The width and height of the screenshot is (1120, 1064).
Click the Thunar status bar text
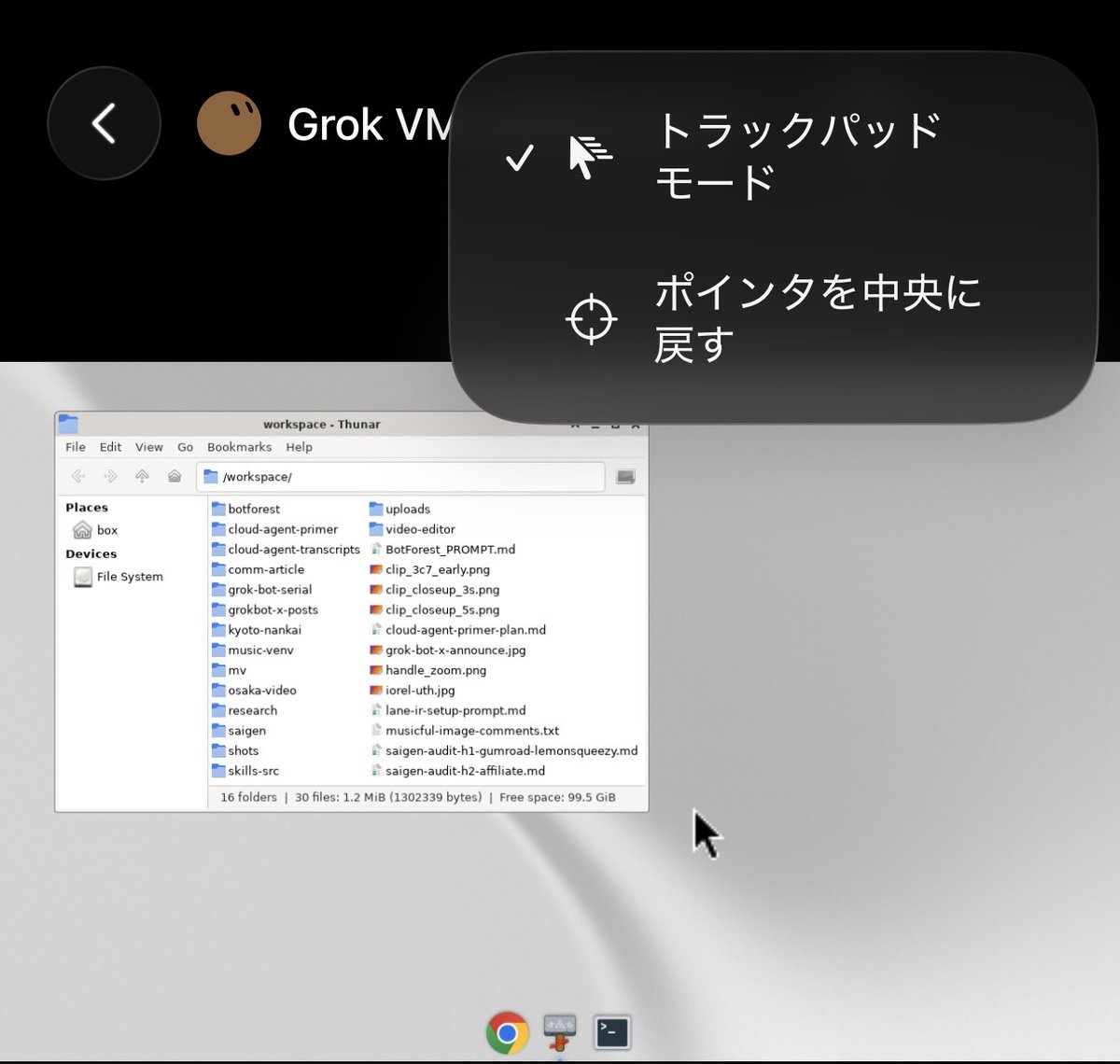[x=418, y=797]
